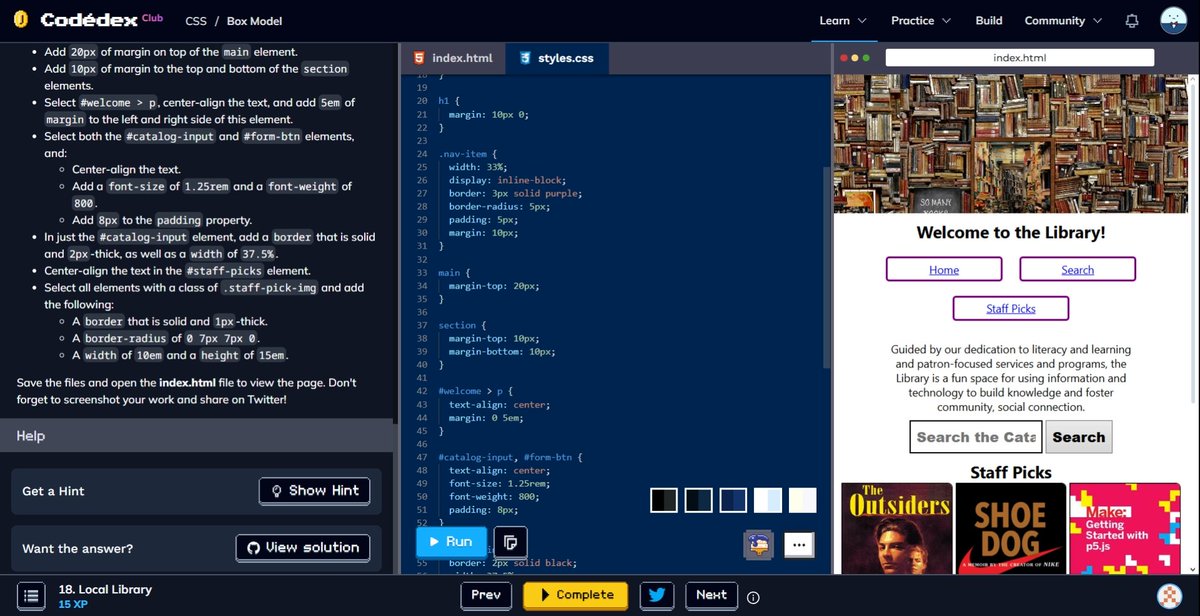
Task: Click the 'Welcome to the Library!' heading
Action: coord(1011,233)
